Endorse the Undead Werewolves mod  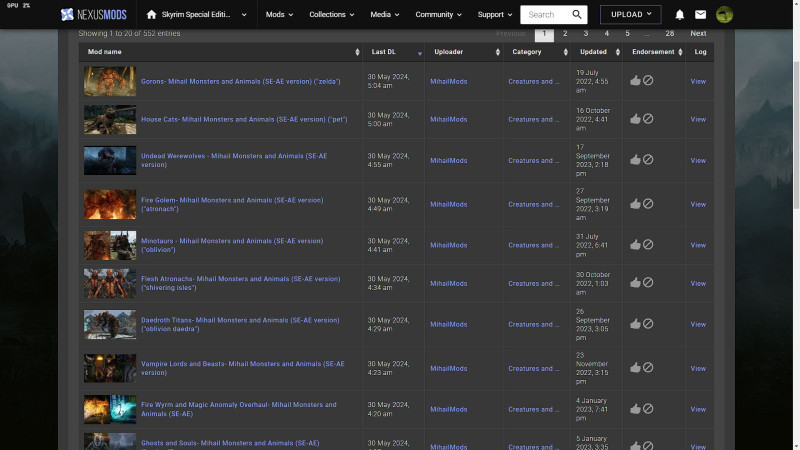(635, 160)
